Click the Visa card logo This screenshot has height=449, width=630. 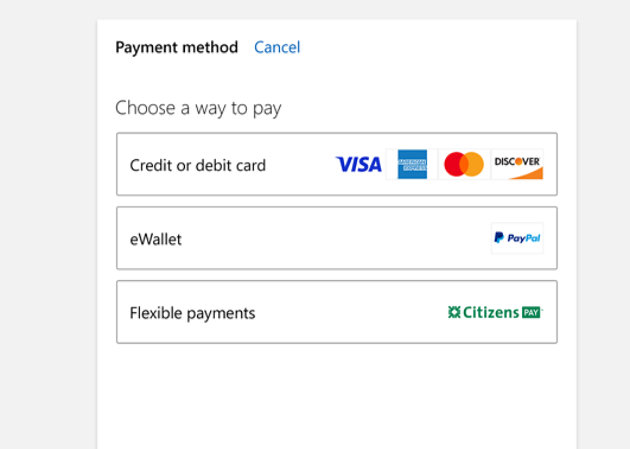click(x=358, y=164)
